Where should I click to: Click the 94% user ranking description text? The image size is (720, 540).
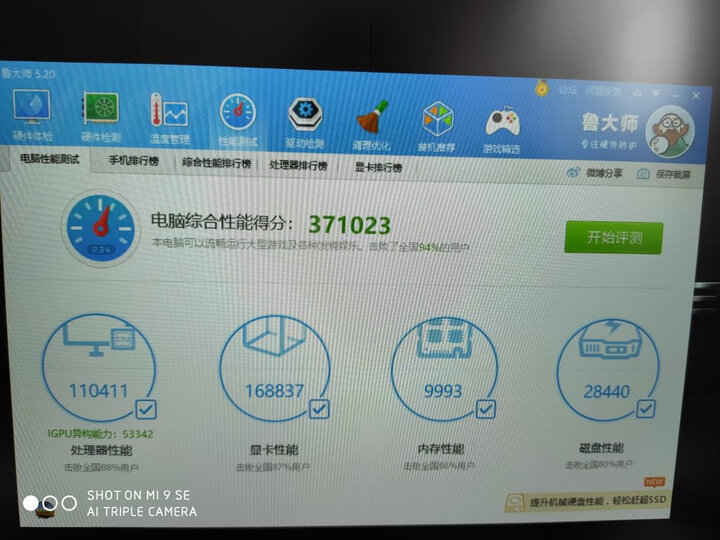click(310, 244)
